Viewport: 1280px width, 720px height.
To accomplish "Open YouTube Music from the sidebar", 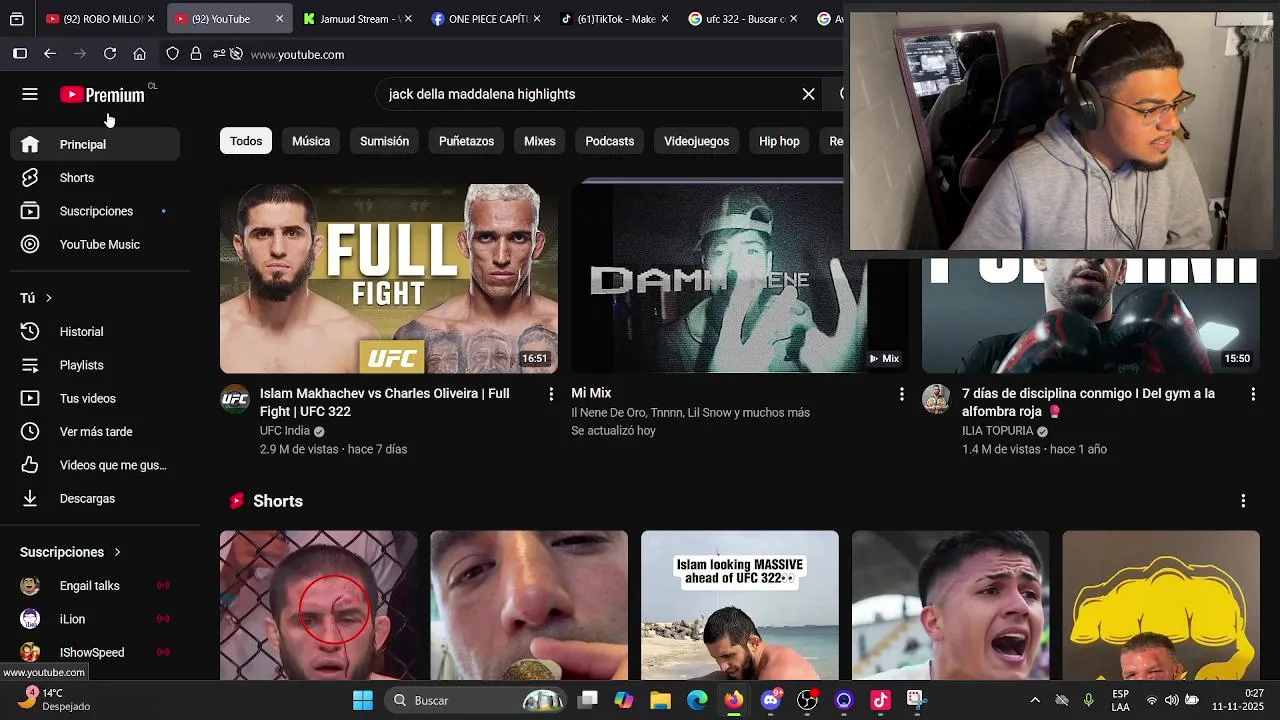I will (95, 244).
